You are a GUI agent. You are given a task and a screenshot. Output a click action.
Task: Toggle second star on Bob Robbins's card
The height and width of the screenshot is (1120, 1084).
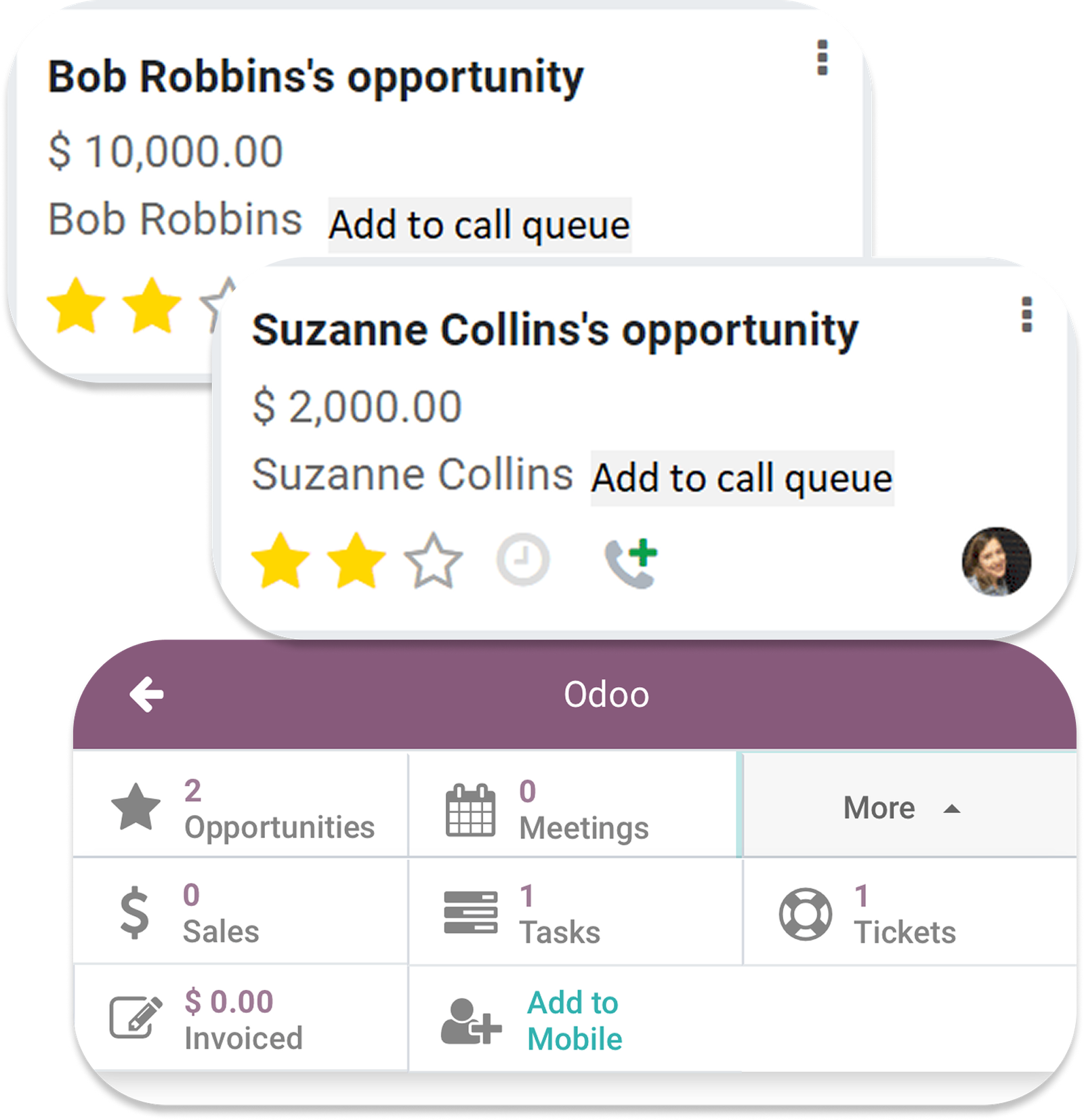click(152, 306)
